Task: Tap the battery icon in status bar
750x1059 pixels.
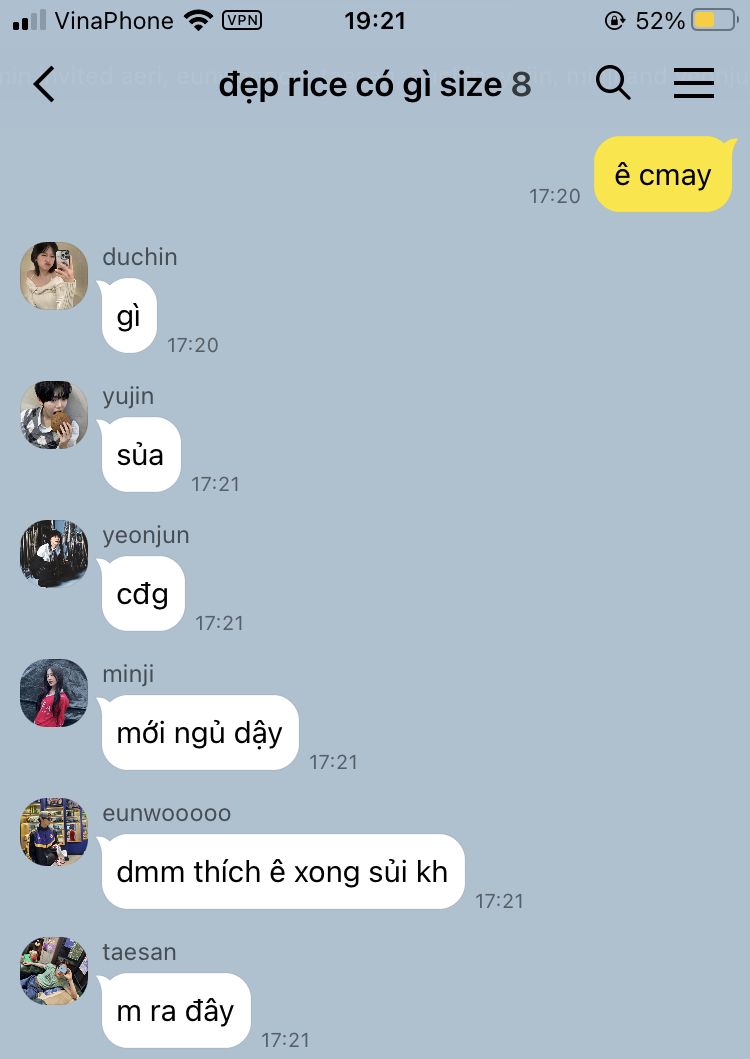Action: (x=714, y=20)
